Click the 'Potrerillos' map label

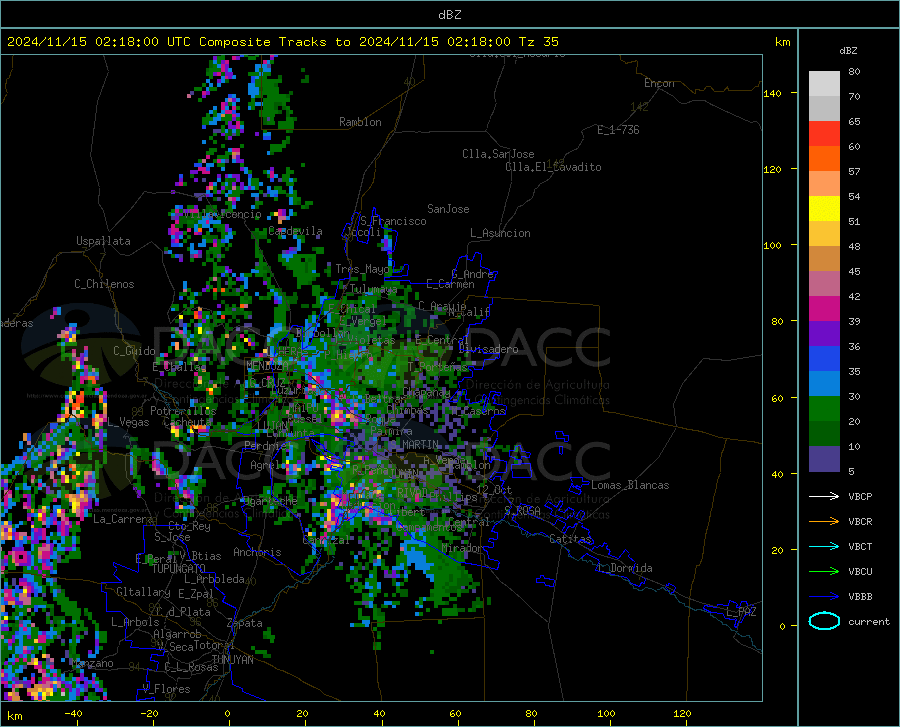183,411
